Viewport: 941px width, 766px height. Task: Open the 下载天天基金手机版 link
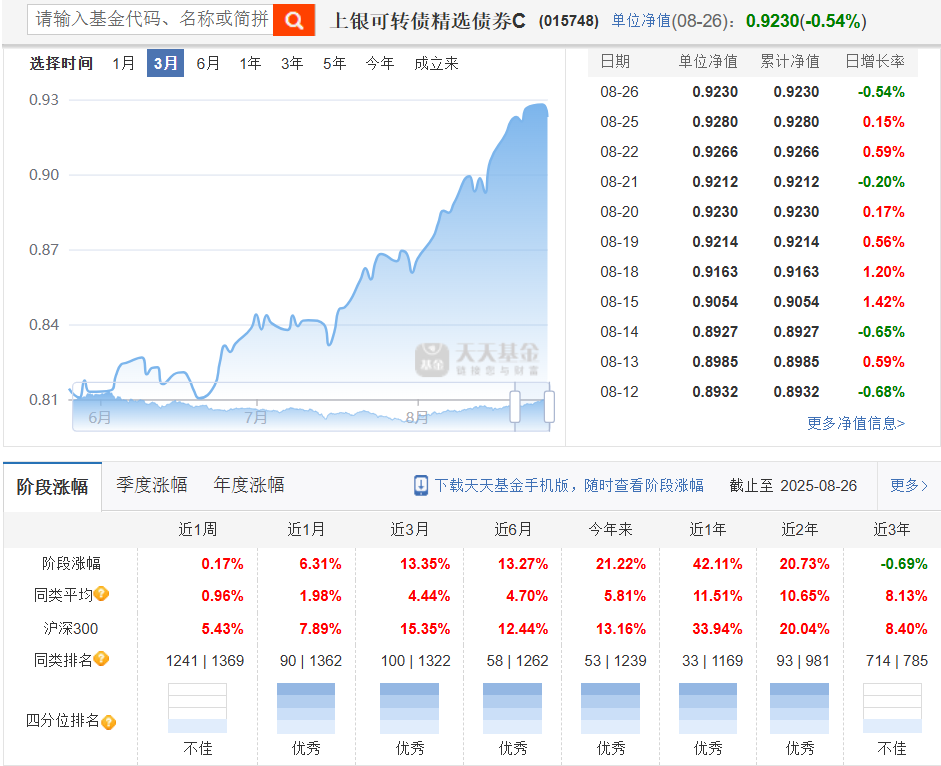(x=569, y=485)
